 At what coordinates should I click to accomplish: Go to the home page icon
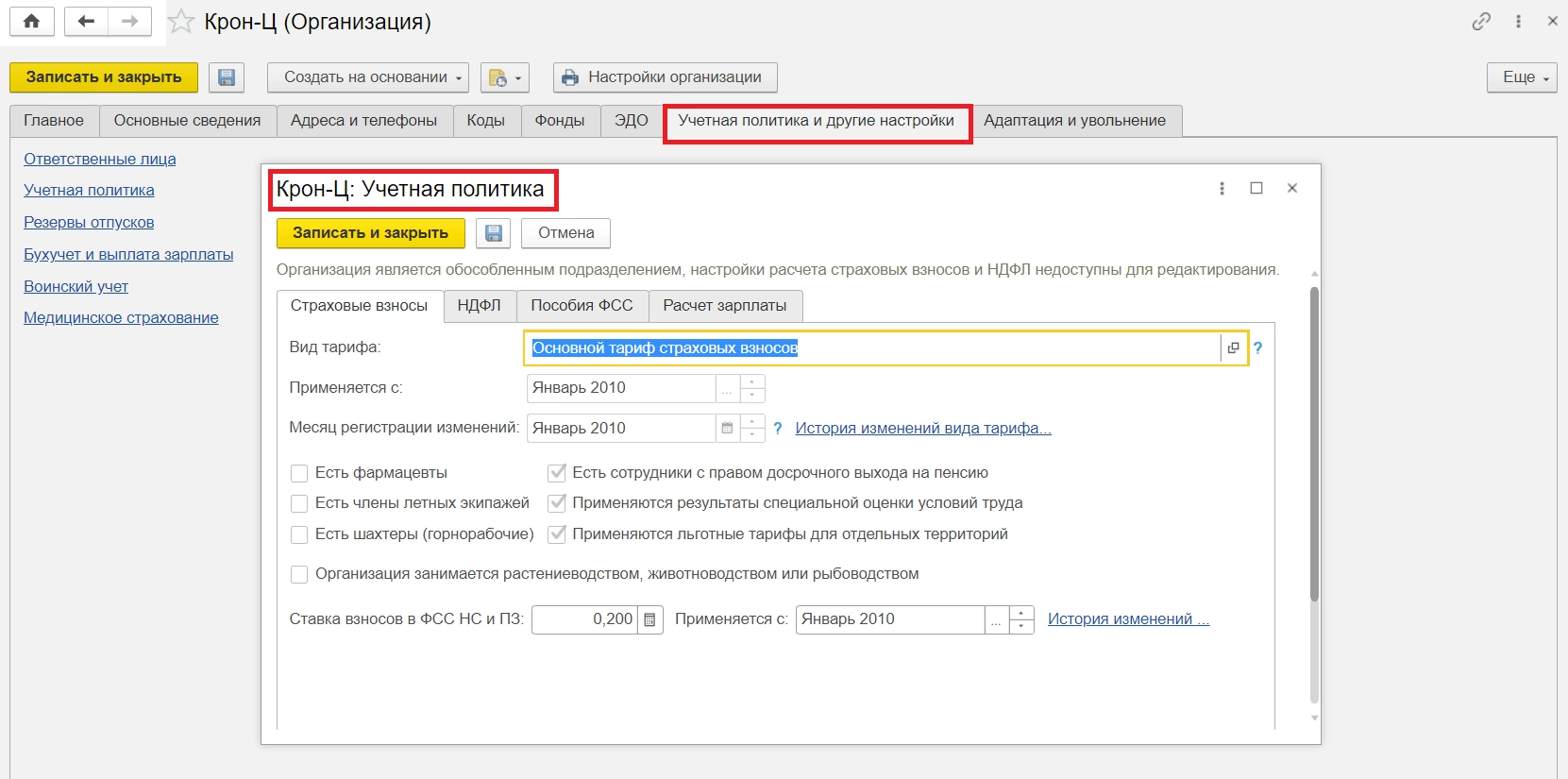click(x=31, y=22)
